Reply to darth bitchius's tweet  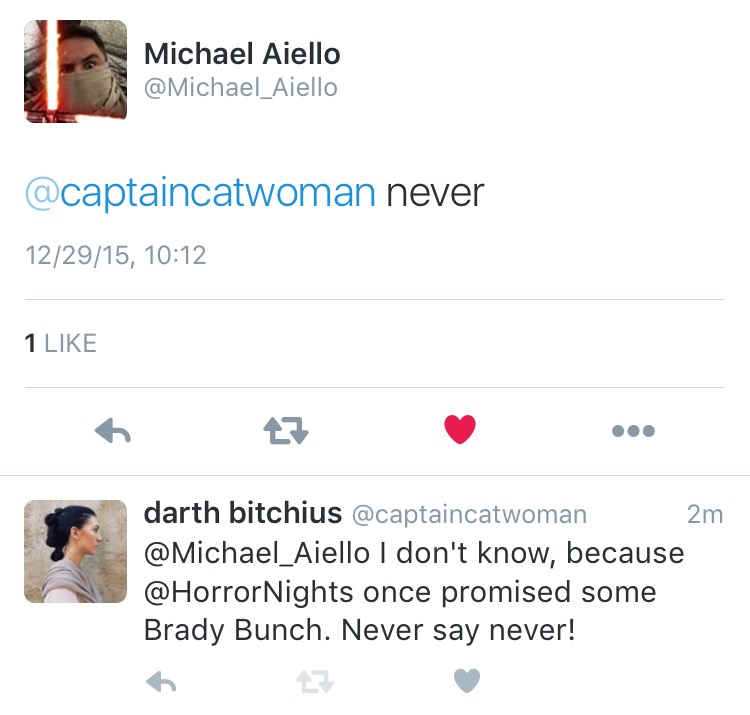162,682
